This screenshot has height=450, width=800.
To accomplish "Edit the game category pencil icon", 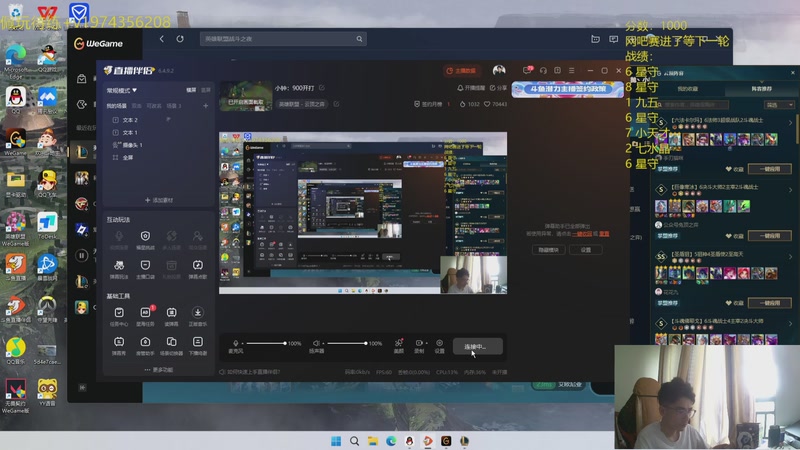I will pos(337,104).
